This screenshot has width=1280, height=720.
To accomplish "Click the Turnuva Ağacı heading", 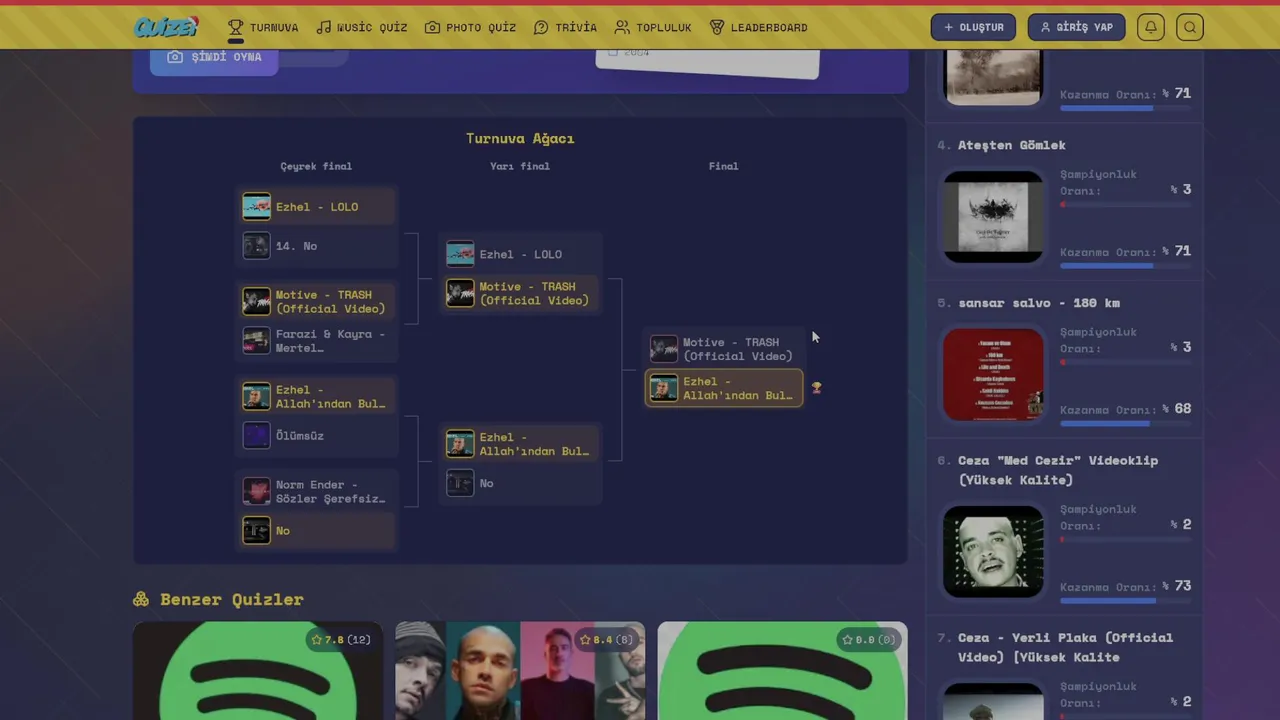I will click(x=520, y=138).
